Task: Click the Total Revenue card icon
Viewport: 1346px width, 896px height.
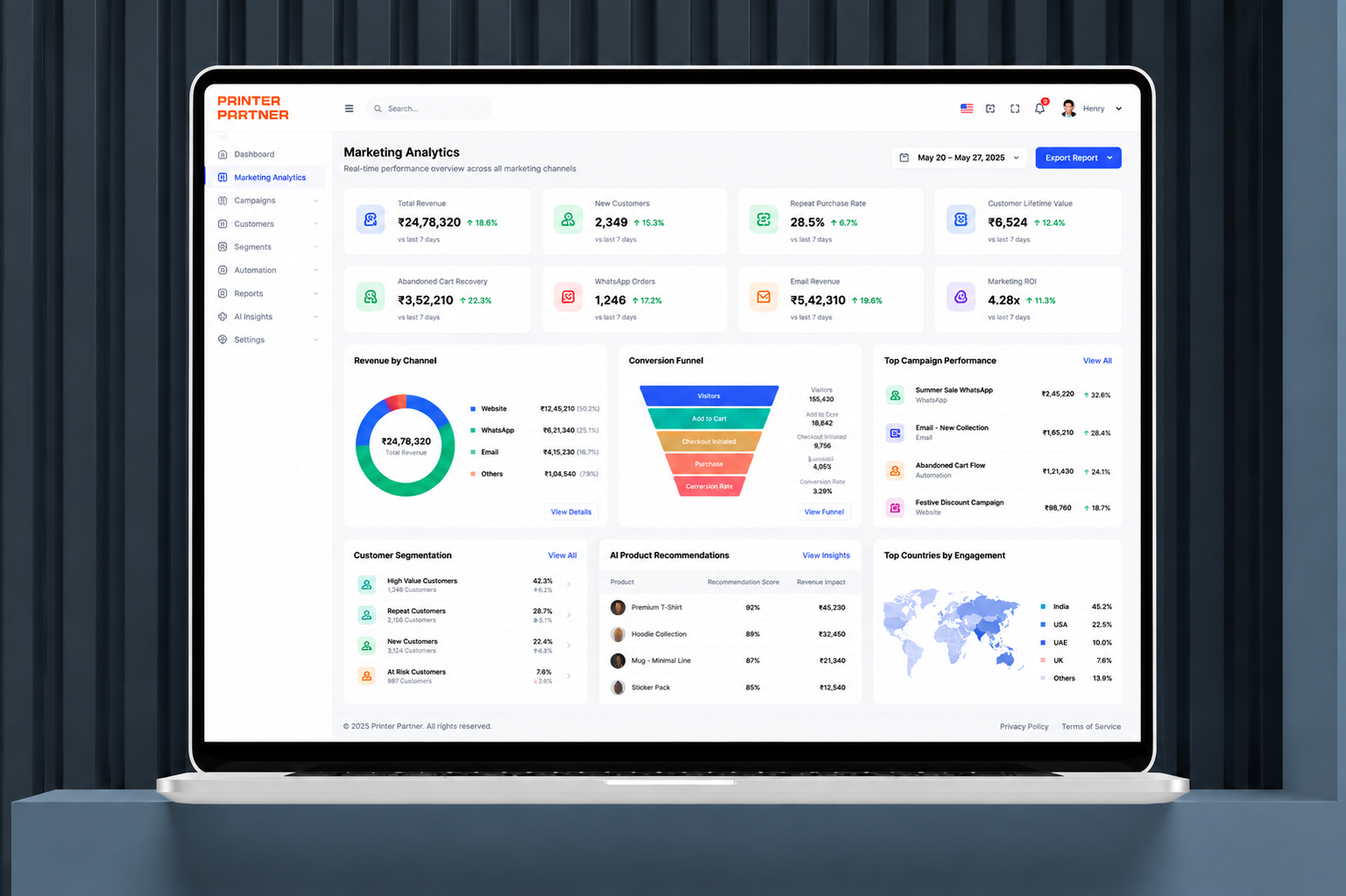Action: click(370, 220)
